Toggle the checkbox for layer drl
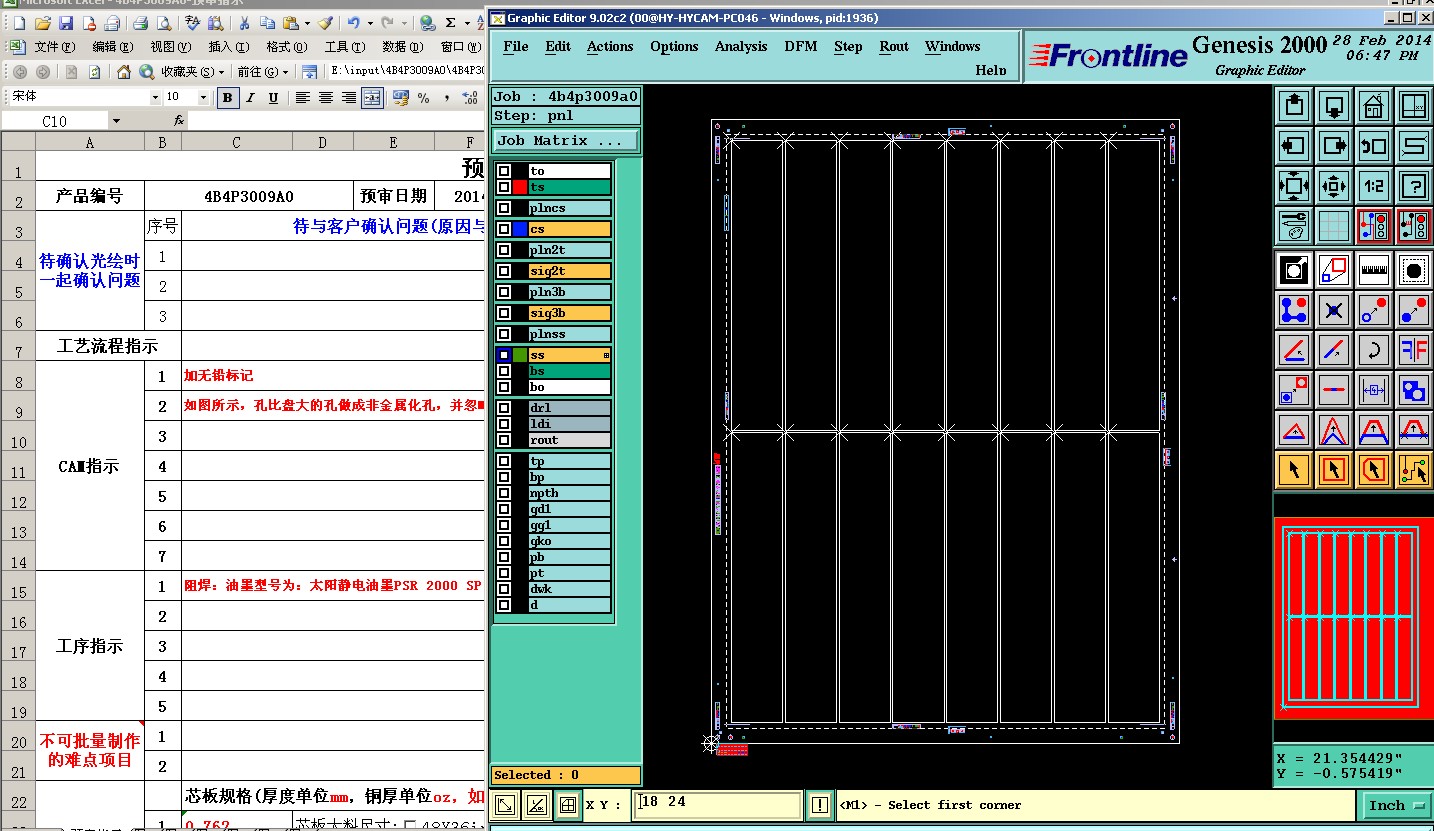Screen dimensions: 1434x831 [x=504, y=408]
